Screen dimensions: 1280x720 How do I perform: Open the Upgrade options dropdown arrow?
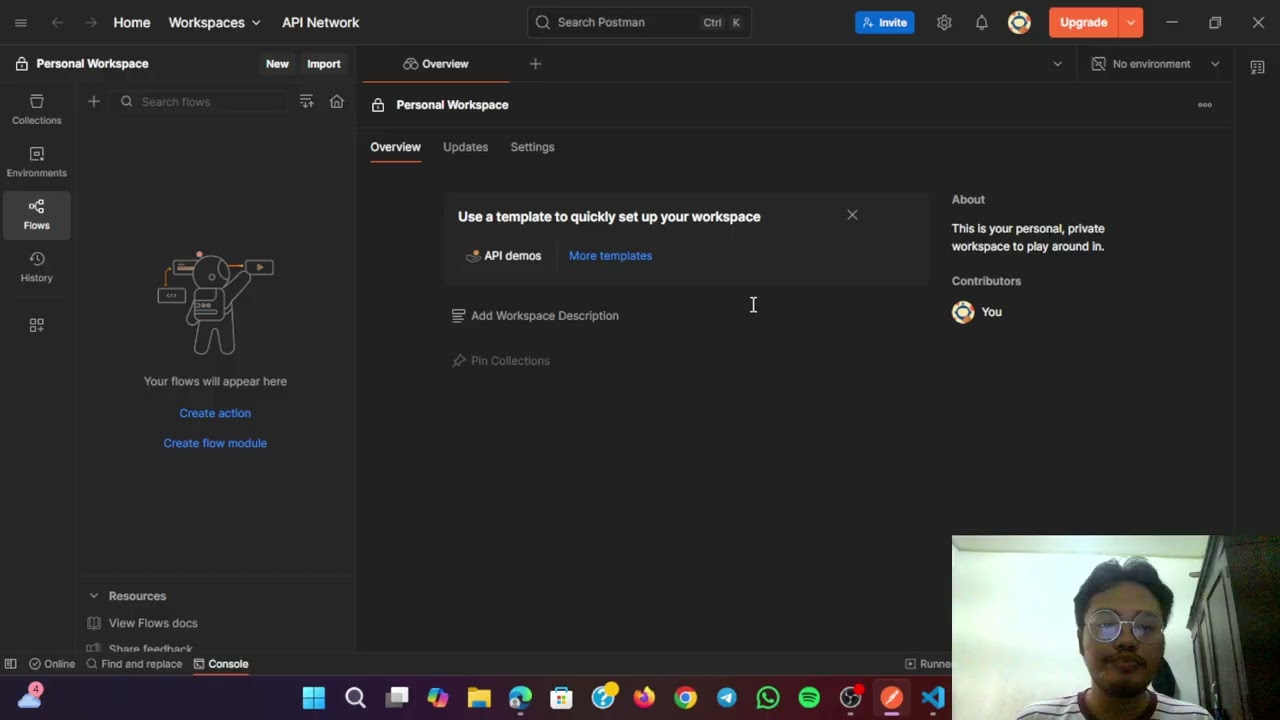tap(1130, 22)
